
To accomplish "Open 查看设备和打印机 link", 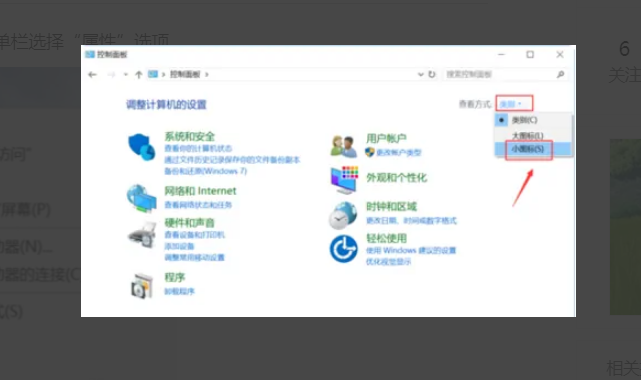I will 195,235.
